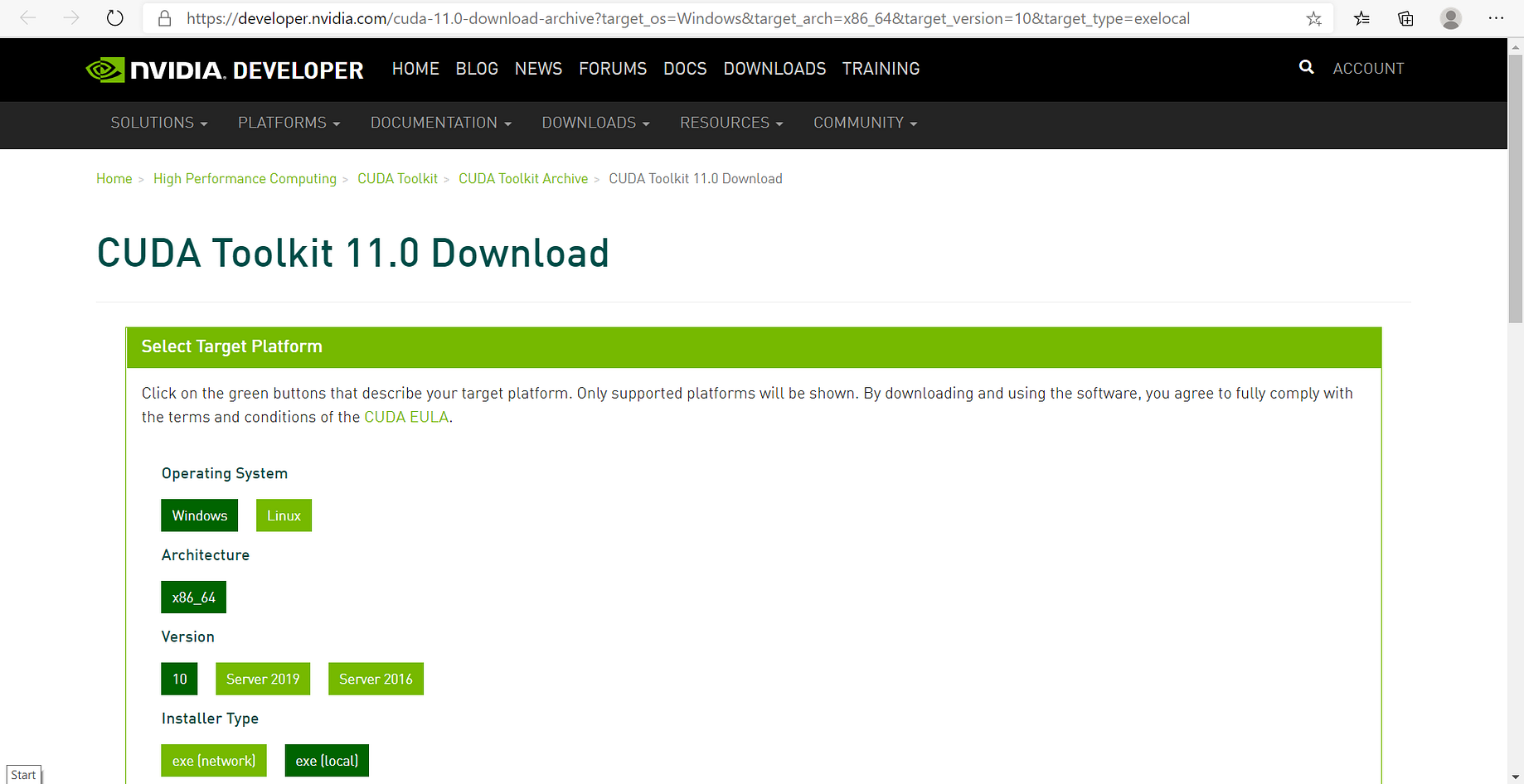Select the Server 2016 version button
Screen dimensions: 1524x784
[x=376, y=679]
